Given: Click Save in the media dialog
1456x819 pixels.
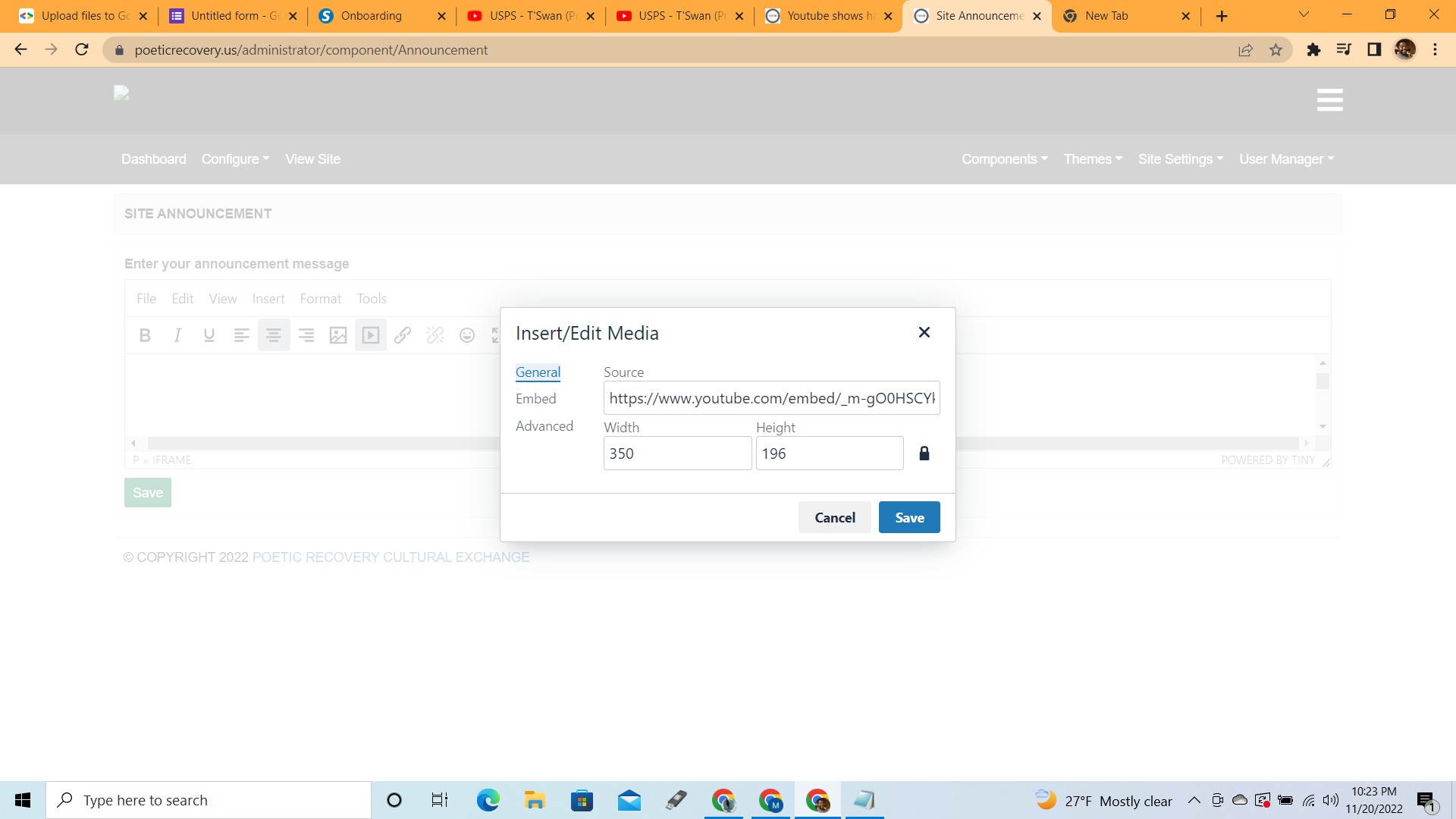Looking at the screenshot, I should click(x=909, y=517).
